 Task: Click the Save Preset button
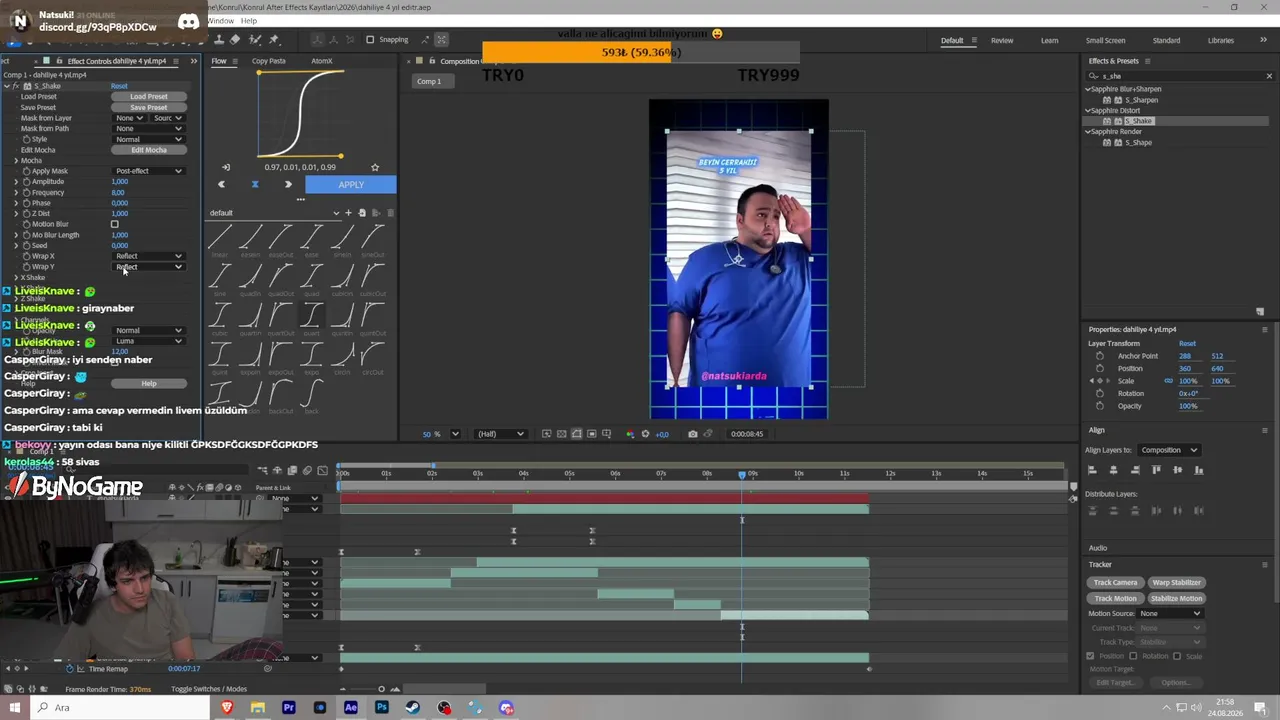[x=149, y=107]
